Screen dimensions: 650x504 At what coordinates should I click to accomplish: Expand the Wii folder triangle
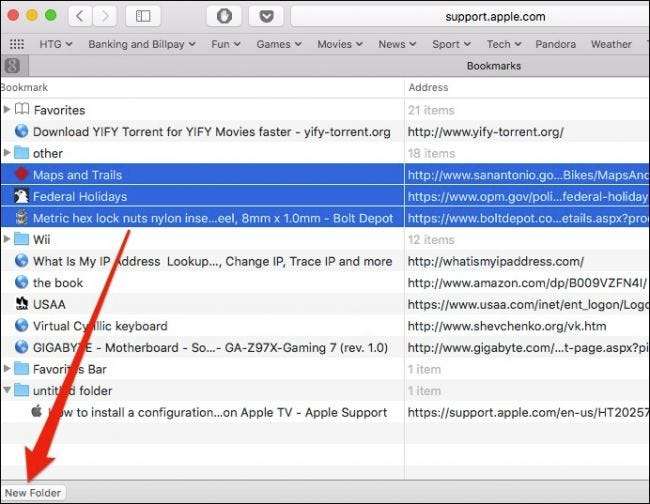coord(7,239)
